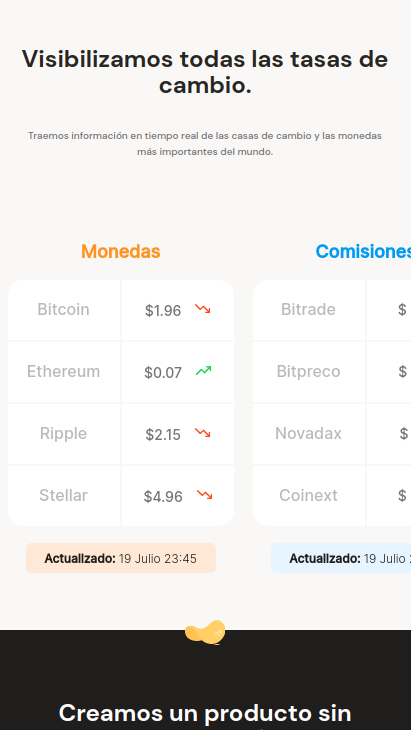Click the Ripple currency name cell

(x=64, y=433)
